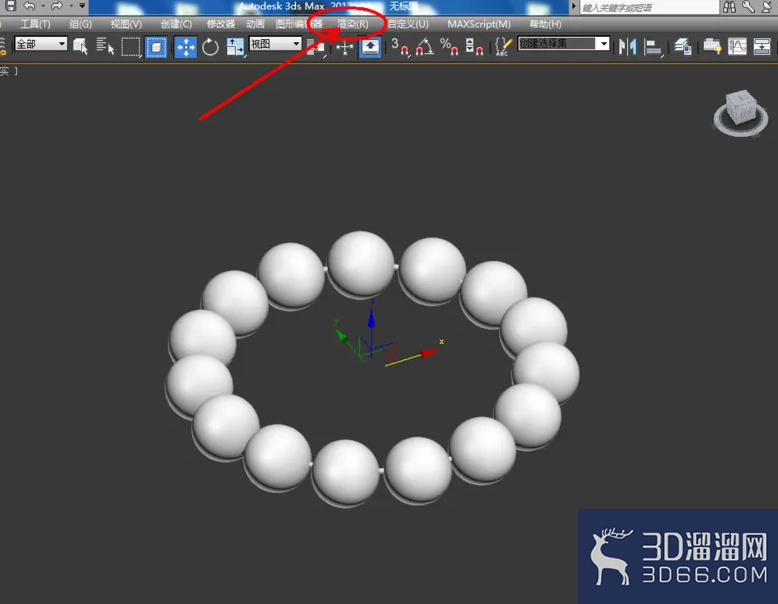Toggle the Spinner Snap button

(x=474, y=47)
